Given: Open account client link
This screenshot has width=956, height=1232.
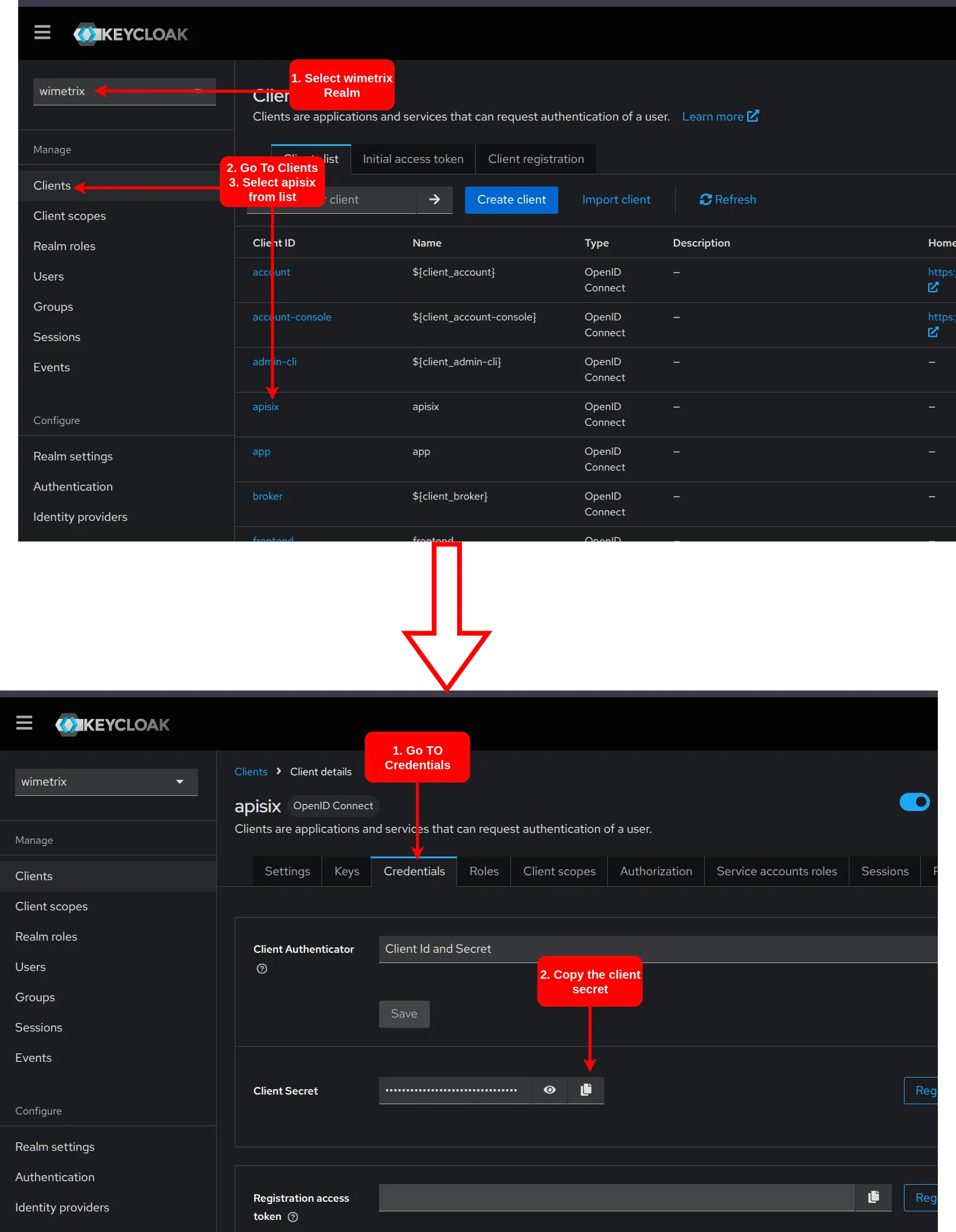Looking at the screenshot, I should (271, 272).
